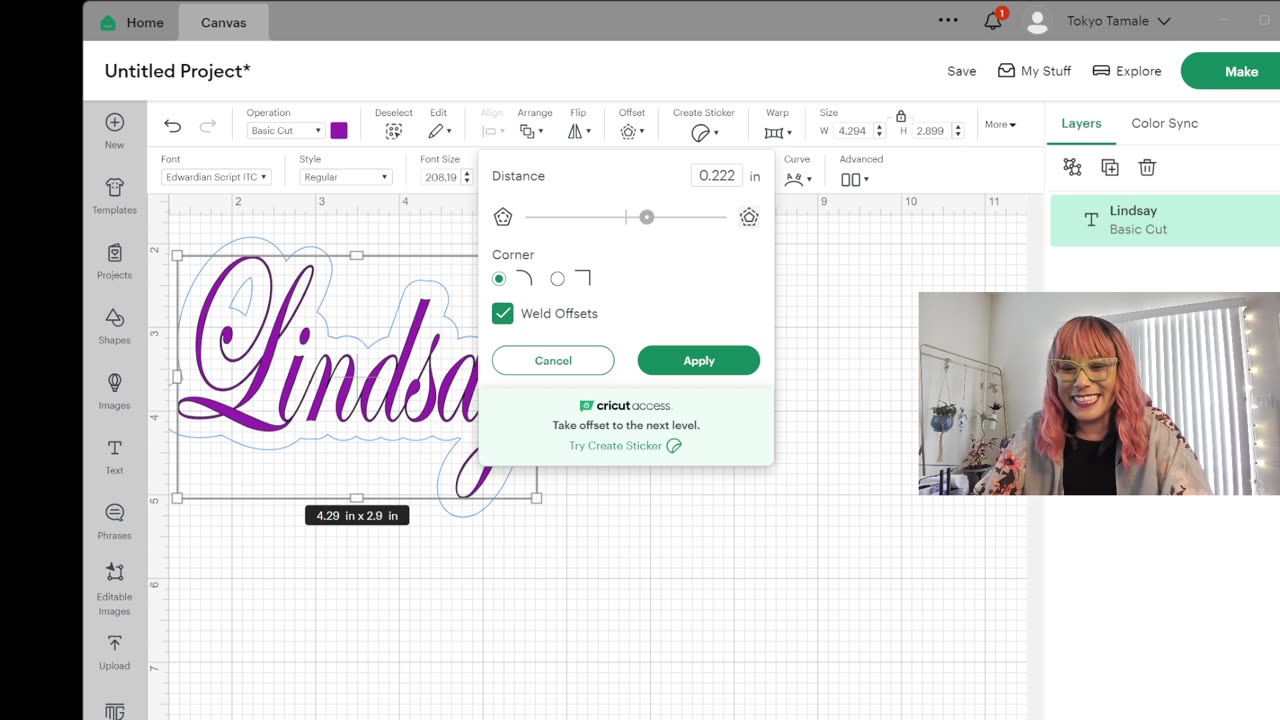Click the offset distance slider handle

coord(647,217)
